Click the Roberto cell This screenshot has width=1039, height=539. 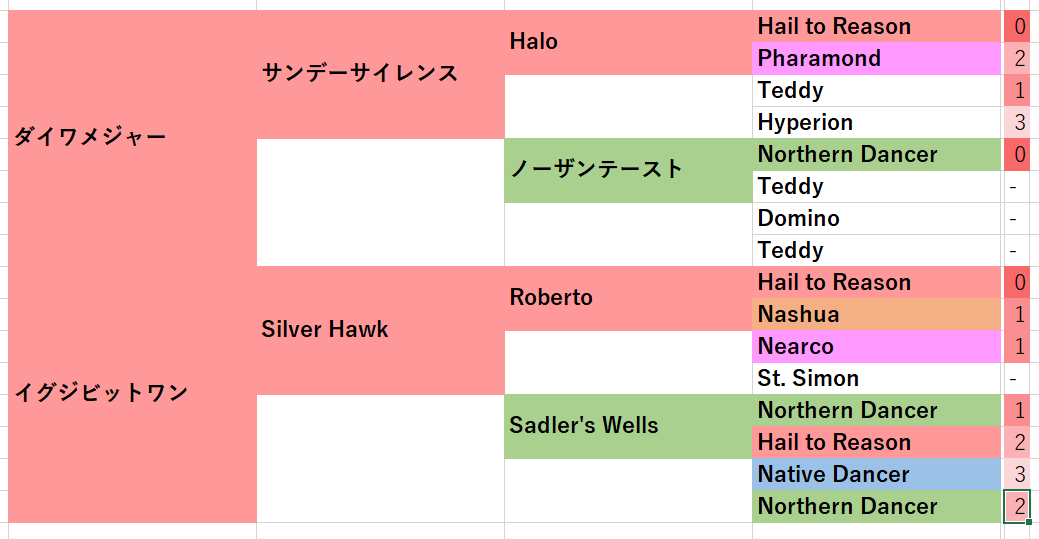point(628,298)
